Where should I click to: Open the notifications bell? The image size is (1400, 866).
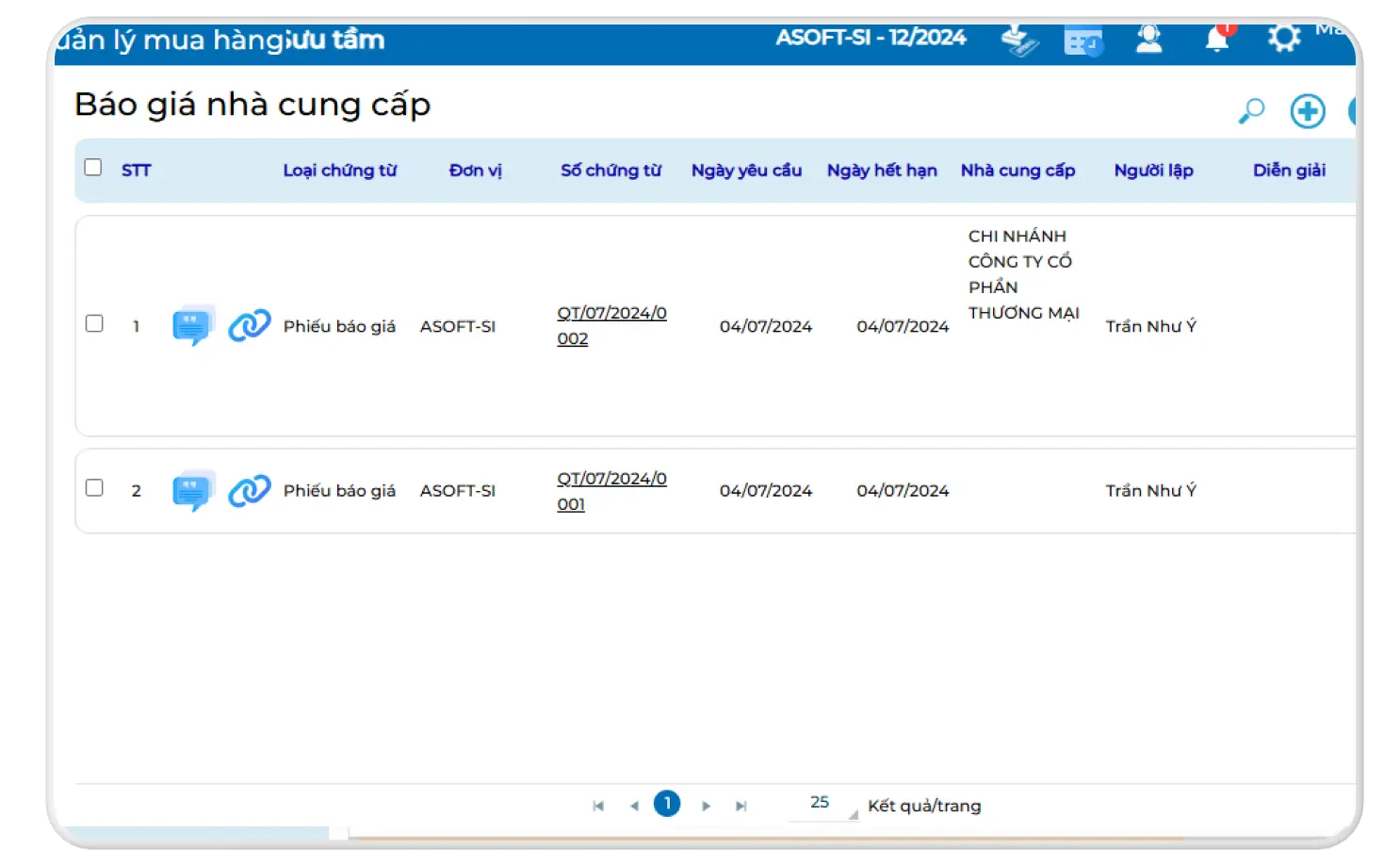click(x=1216, y=40)
